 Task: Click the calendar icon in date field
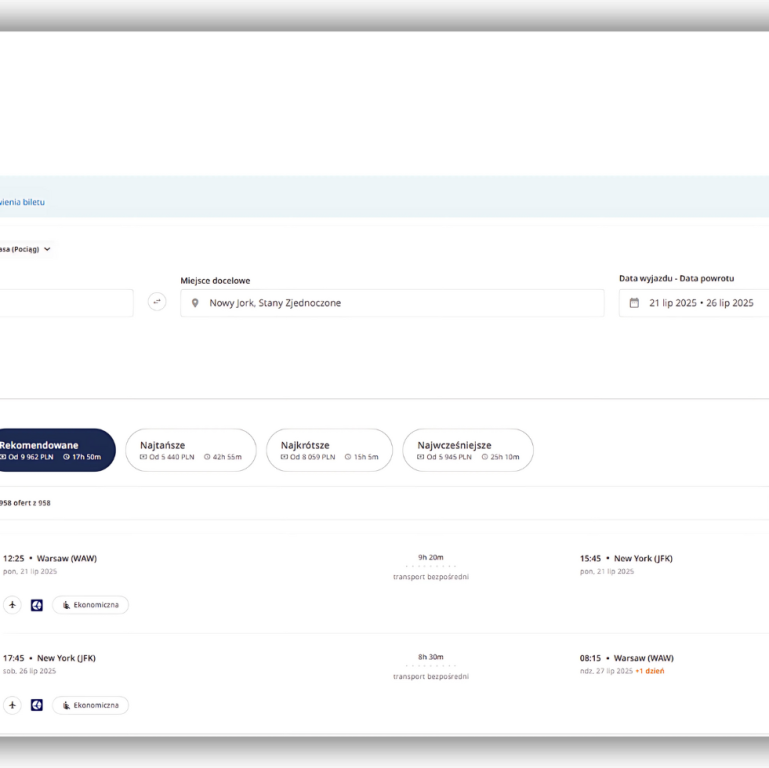634,303
